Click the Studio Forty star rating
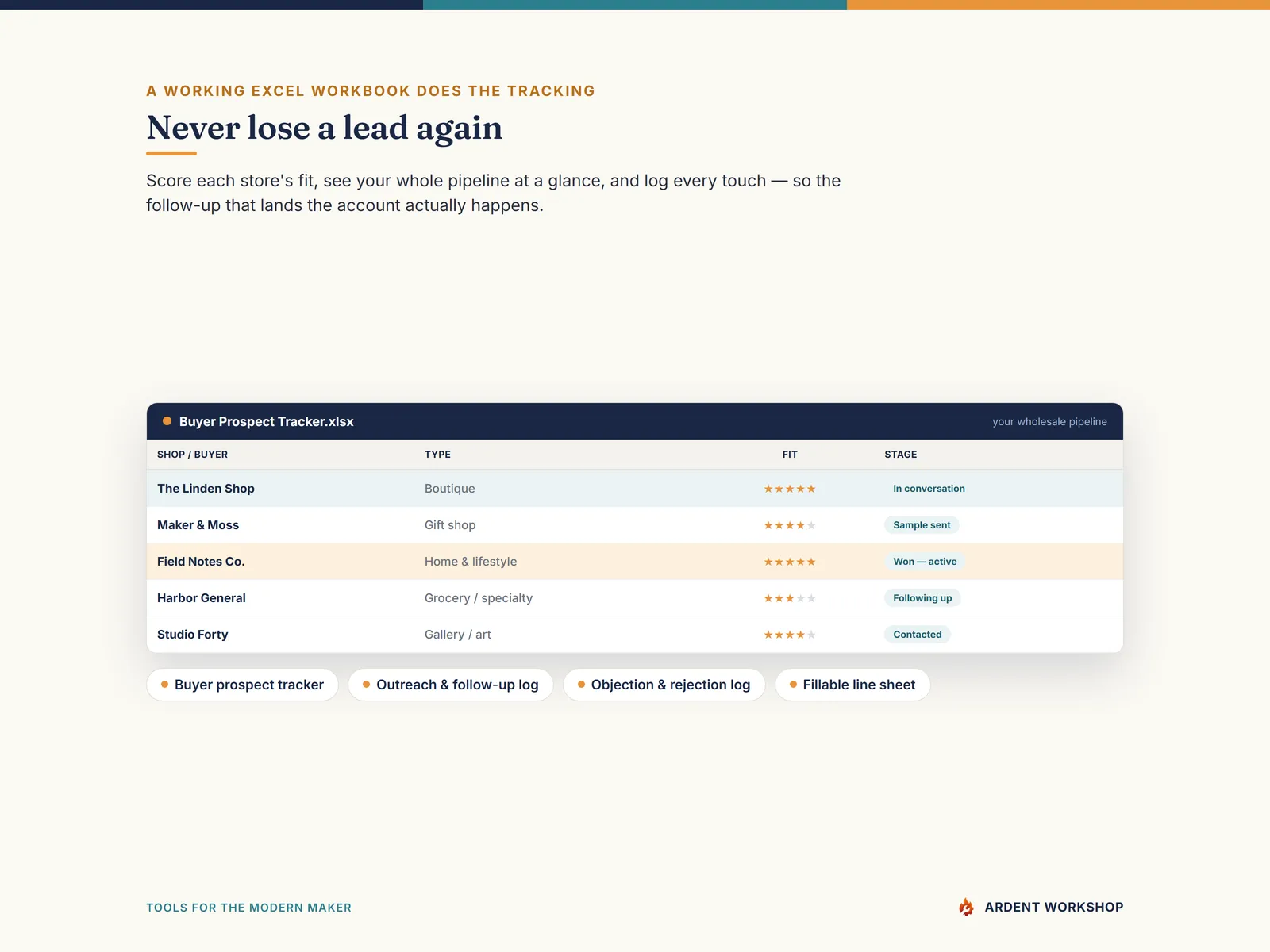The width and height of the screenshot is (1270, 952). coord(790,635)
